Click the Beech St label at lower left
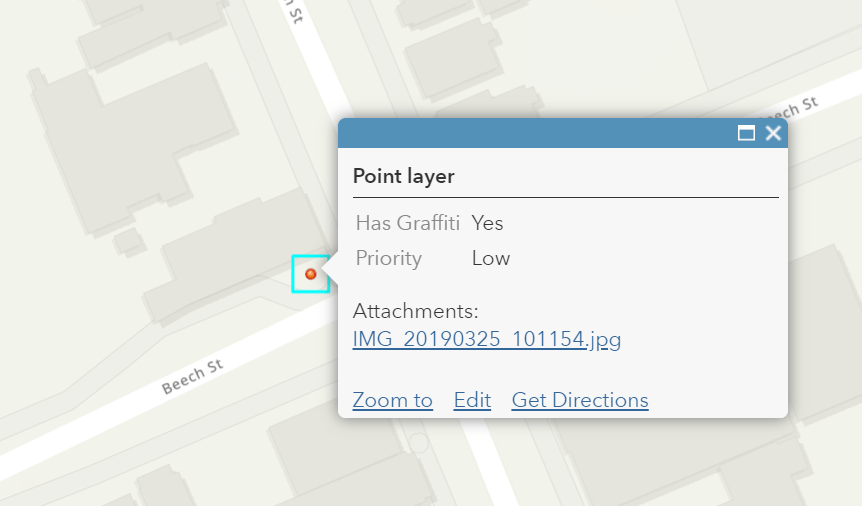Viewport: 862px width, 506px height. (x=192, y=378)
